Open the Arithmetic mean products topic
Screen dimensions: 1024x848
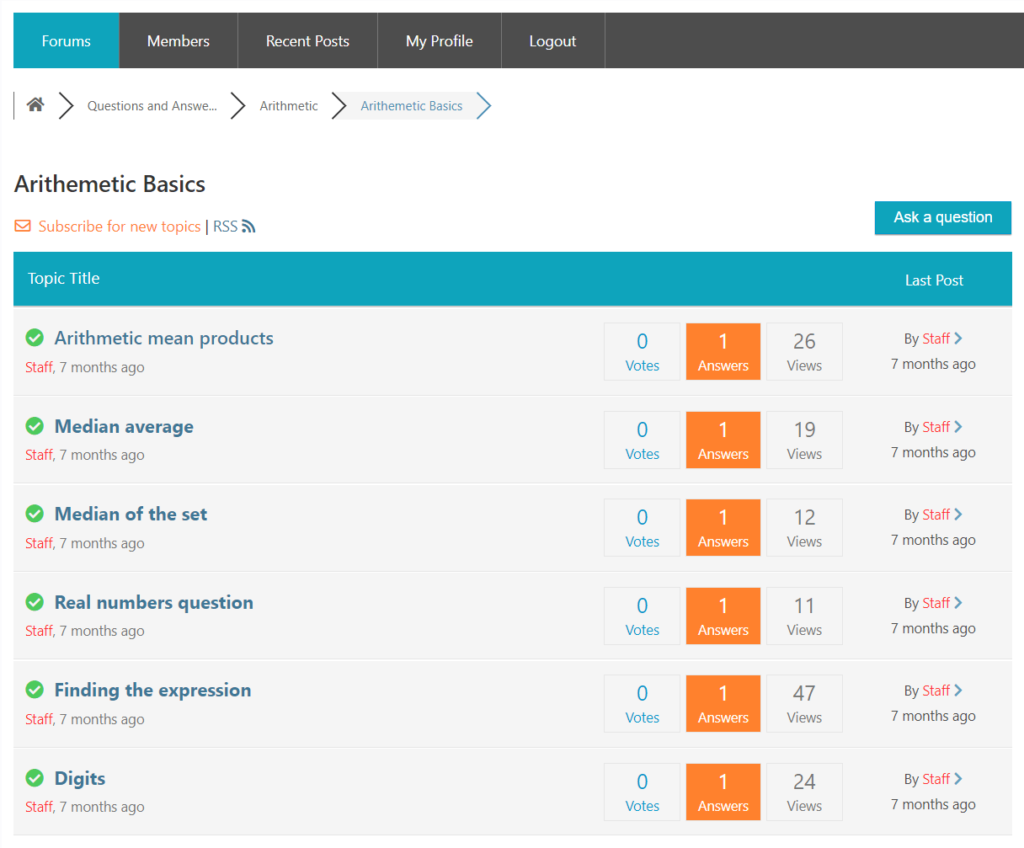163,337
